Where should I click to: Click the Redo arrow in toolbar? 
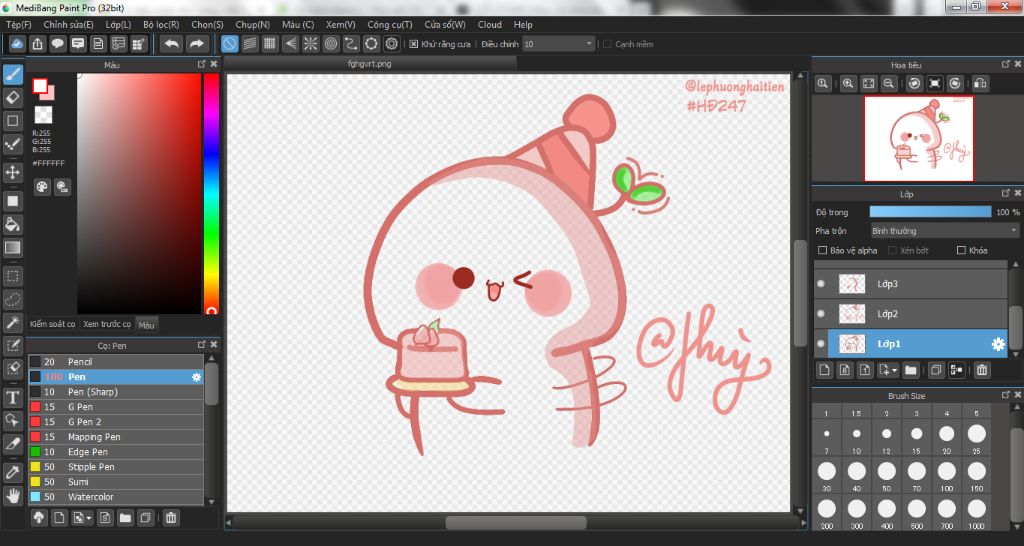(x=196, y=44)
